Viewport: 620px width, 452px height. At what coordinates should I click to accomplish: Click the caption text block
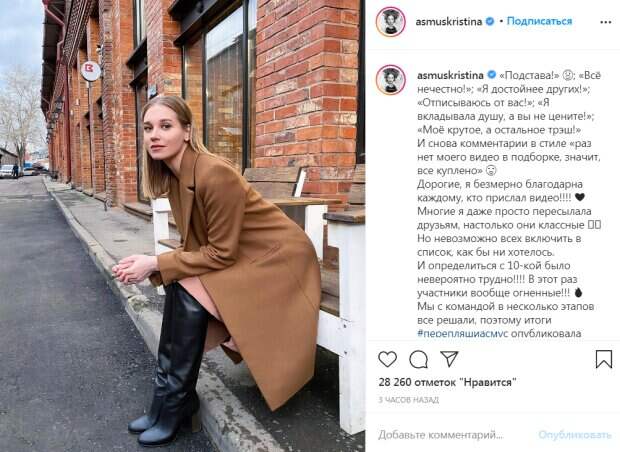coord(509,204)
